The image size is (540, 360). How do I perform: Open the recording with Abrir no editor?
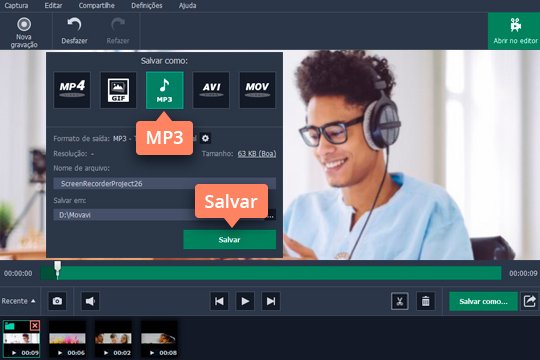pyautogui.click(x=515, y=31)
